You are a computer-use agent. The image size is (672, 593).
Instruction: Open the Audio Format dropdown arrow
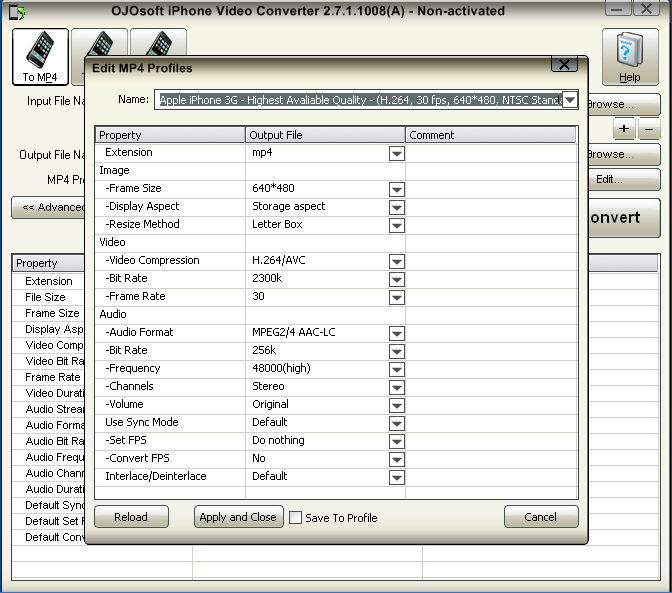point(397,333)
